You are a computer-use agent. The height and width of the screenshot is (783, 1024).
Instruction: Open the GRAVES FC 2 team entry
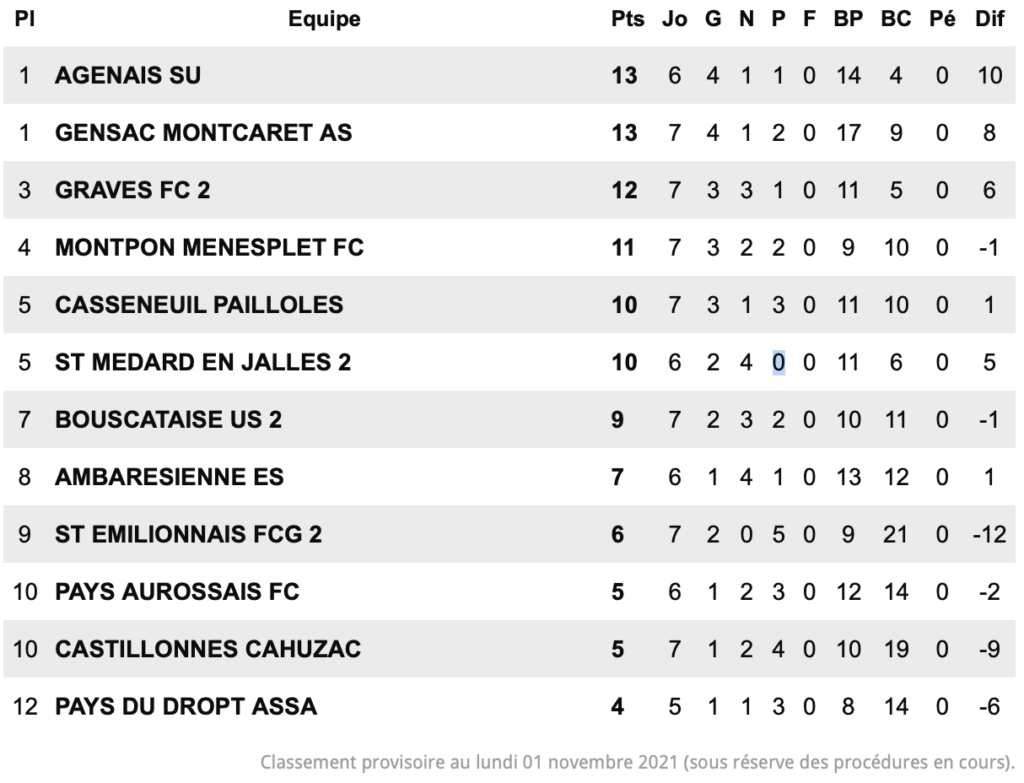[x=133, y=190]
